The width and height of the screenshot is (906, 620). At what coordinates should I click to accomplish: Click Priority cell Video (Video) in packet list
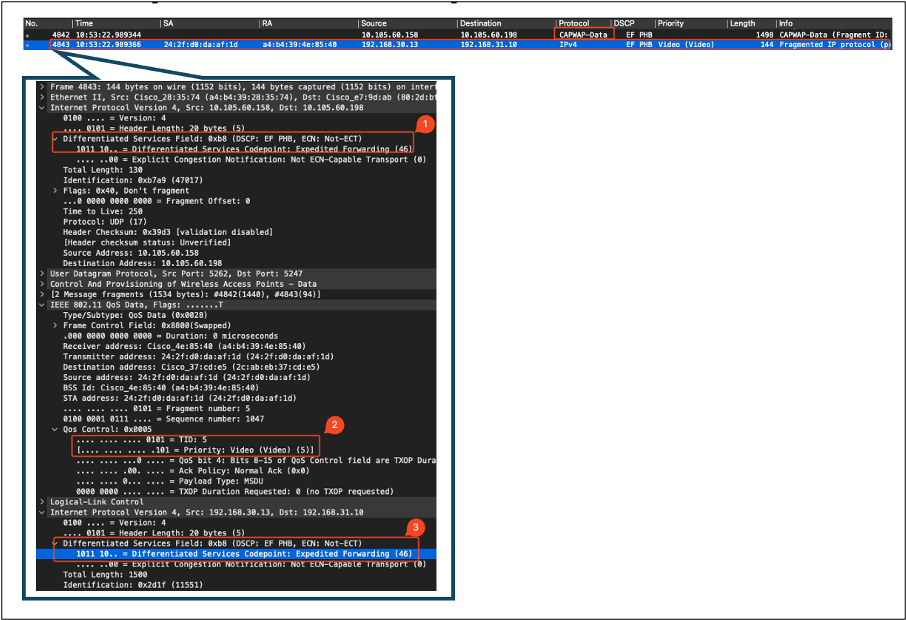point(686,44)
